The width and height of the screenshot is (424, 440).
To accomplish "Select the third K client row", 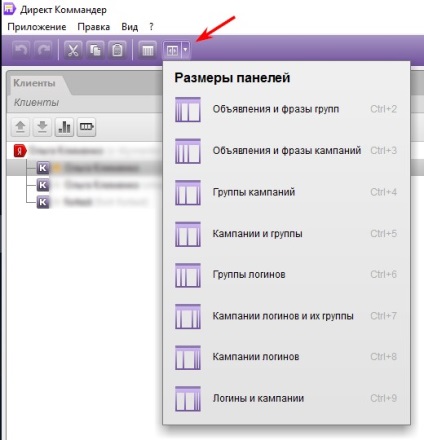I will coord(85,202).
